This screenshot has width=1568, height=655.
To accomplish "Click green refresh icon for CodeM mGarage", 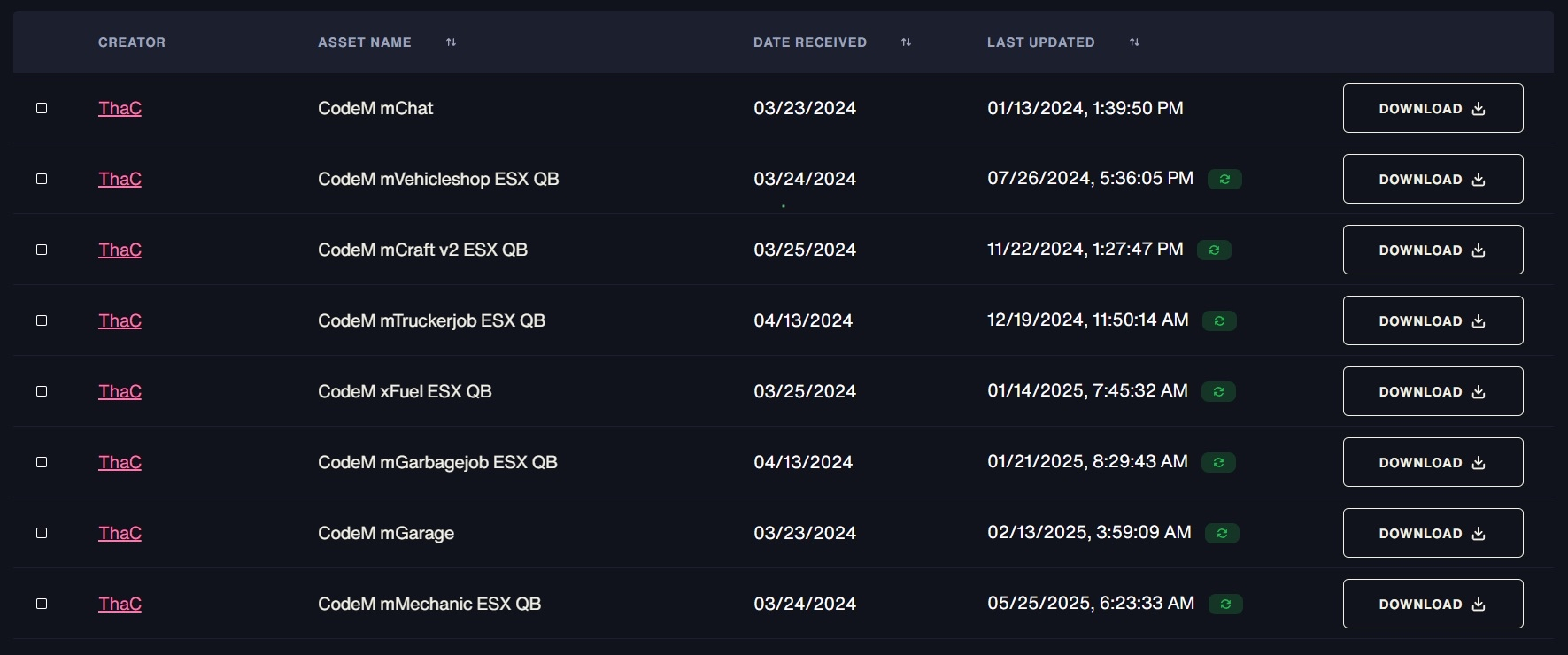I will [1222, 533].
